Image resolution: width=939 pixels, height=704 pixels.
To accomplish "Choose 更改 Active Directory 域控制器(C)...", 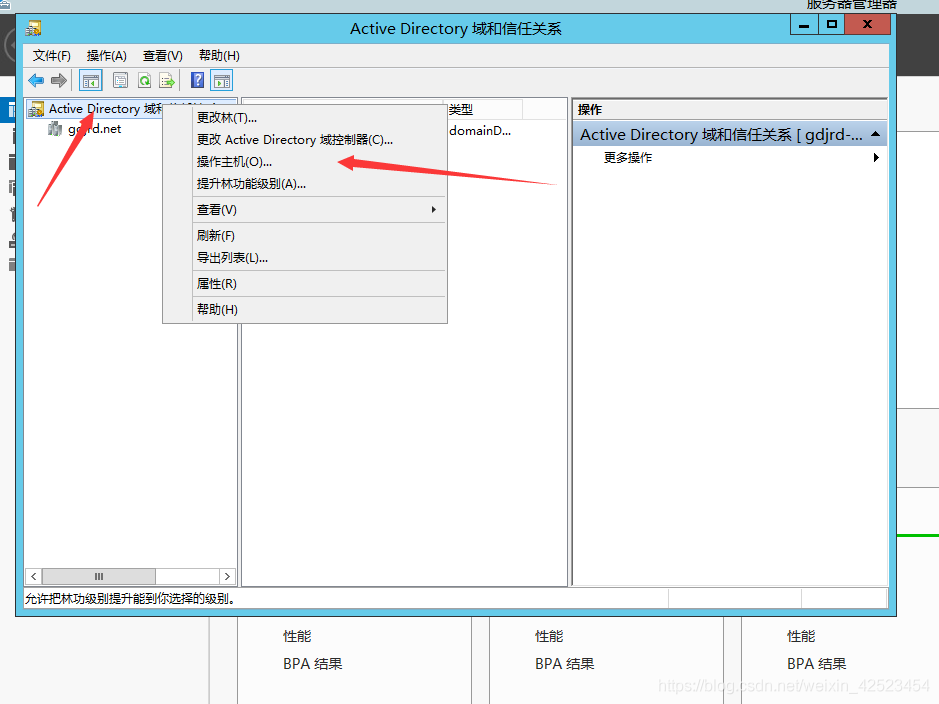I will [295, 139].
